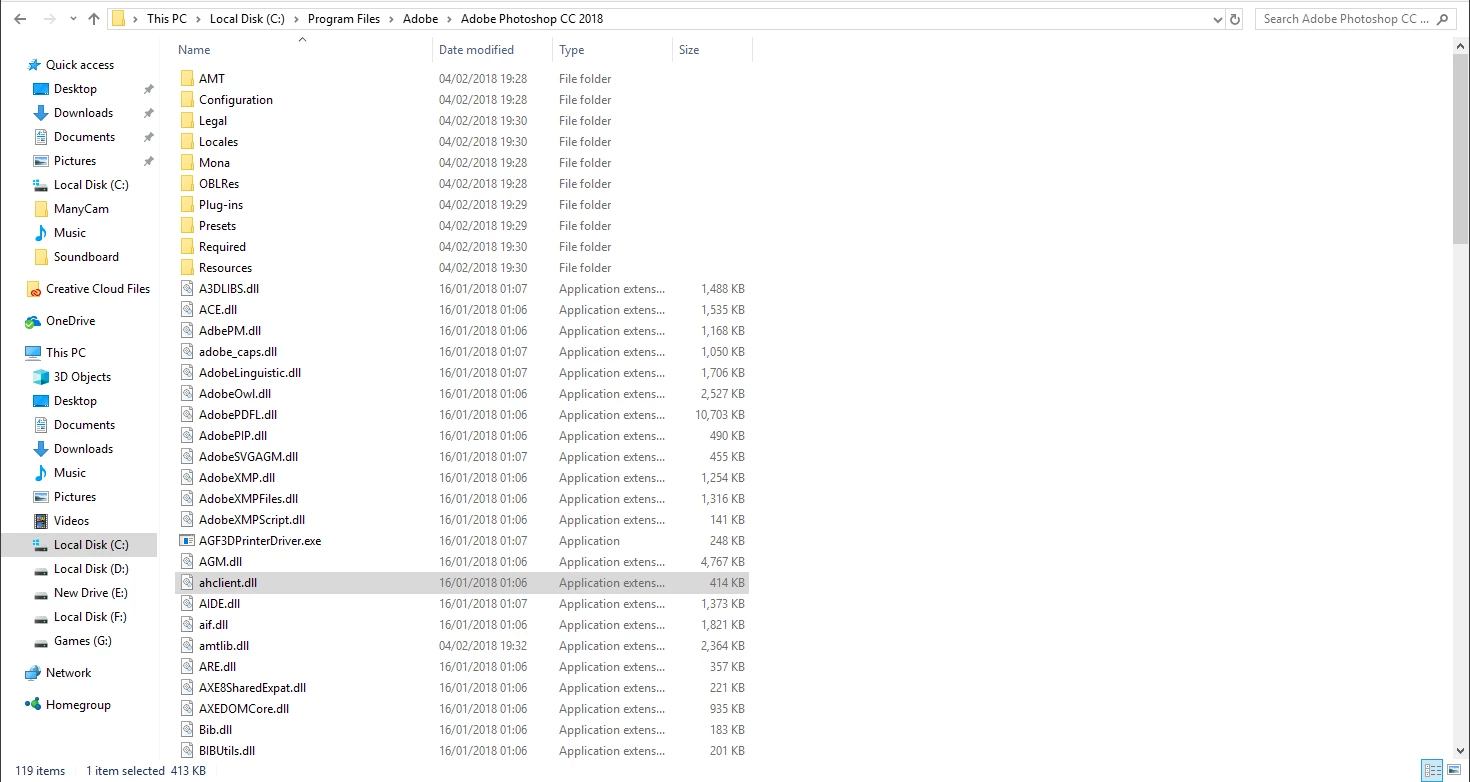Viewport: 1470px width, 782px height.
Task: Select the Network icon in sidebar
Action: click(33, 673)
